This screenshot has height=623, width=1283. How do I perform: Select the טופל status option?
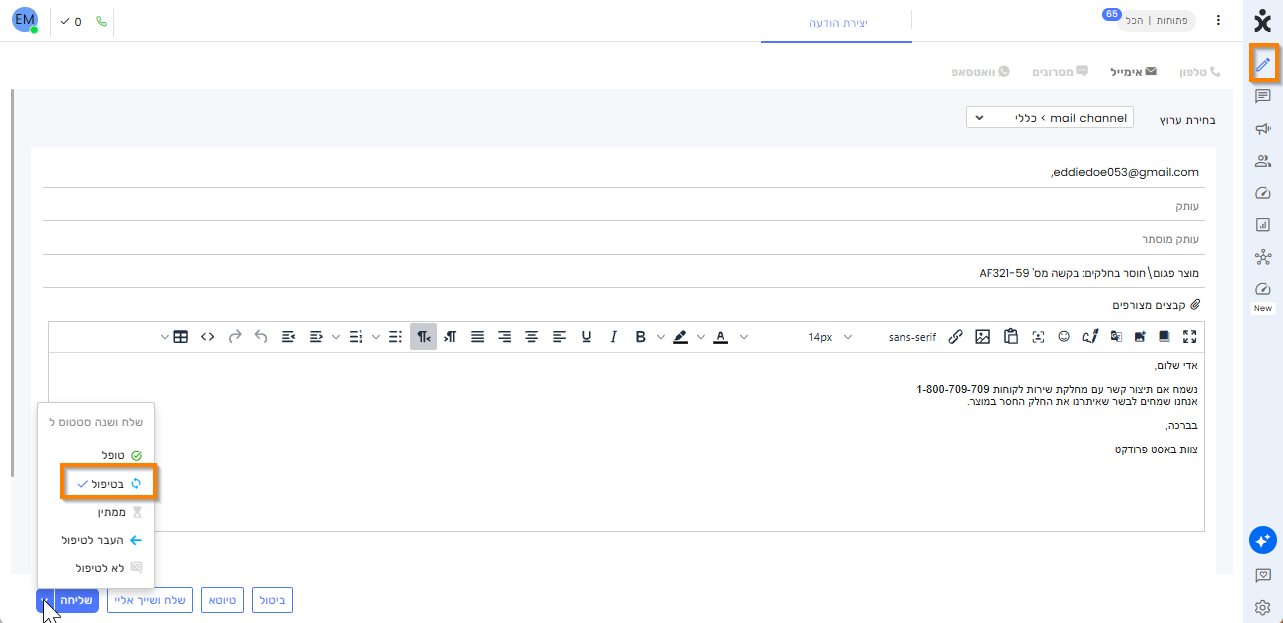(x=121, y=455)
